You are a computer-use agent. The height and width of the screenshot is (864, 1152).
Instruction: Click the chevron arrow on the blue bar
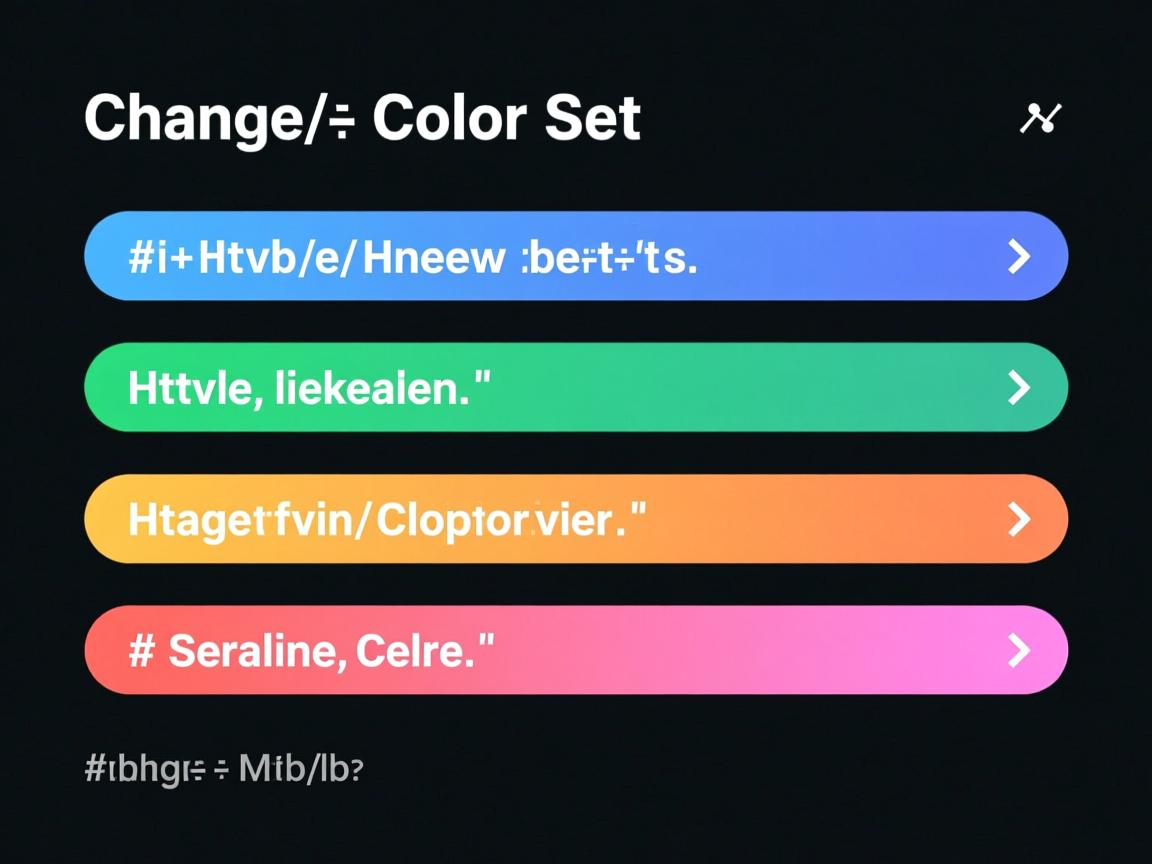[1018, 257]
